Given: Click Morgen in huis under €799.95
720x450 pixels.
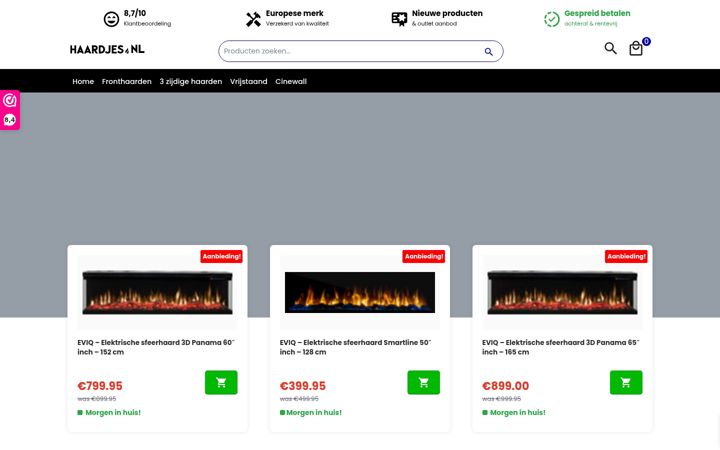Looking at the screenshot, I should (x=113, y=412).
